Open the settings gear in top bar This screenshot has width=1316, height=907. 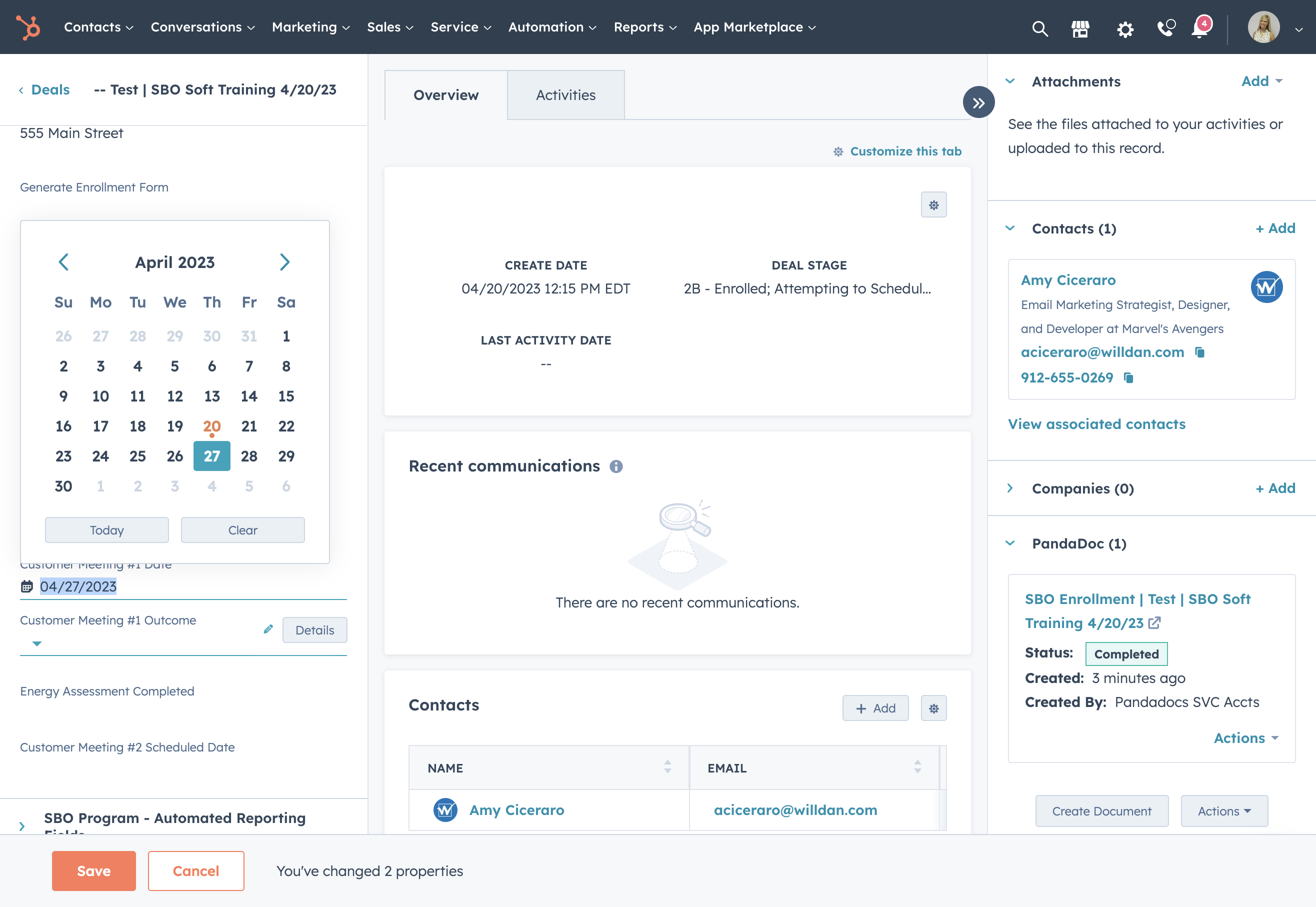coord(1125,29)
